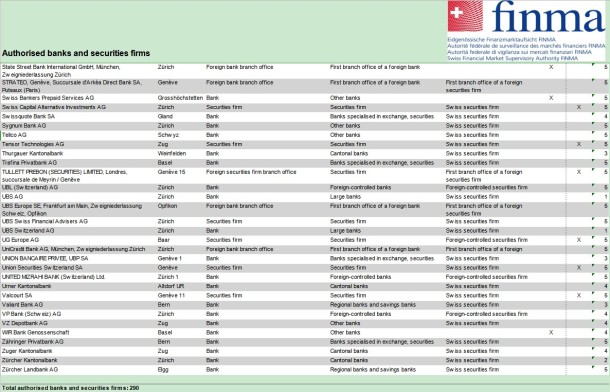The height and width of the screenshot is (392, 610).
Task: Select Swiss Capital Alternative Investments AG
Action: point(54,107)
